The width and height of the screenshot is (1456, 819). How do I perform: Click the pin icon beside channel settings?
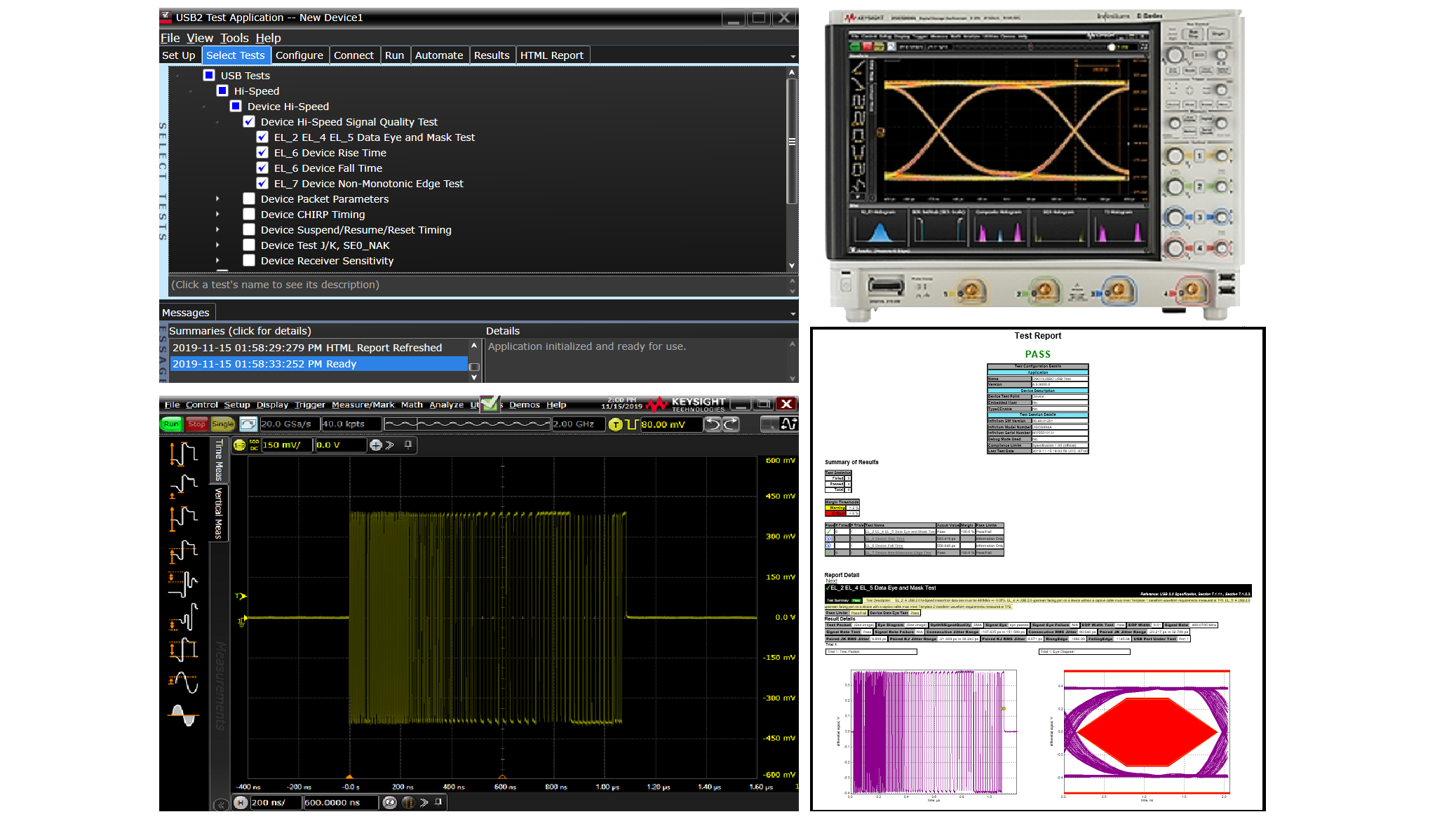tap(408, 445)
